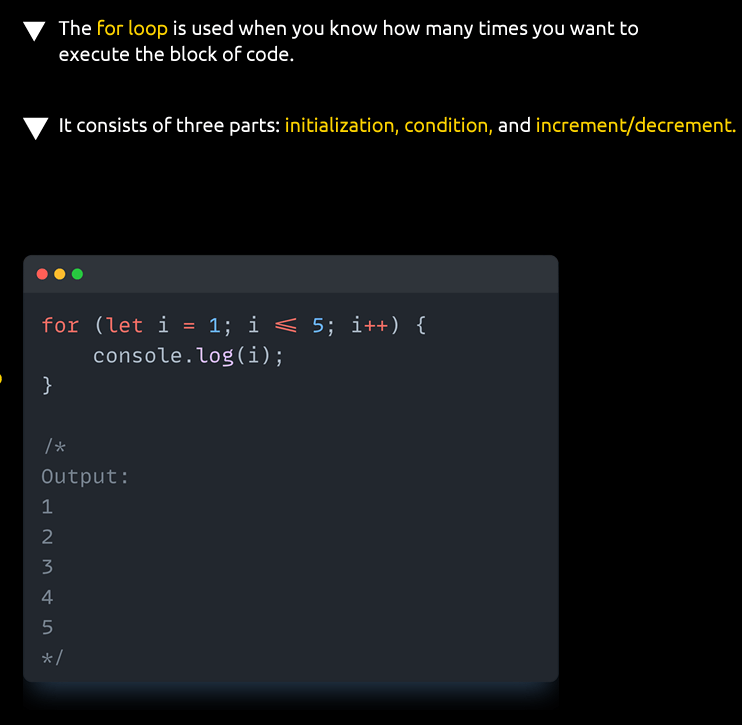
Task: Click the red dot in code window
Action: coord(42,274)
